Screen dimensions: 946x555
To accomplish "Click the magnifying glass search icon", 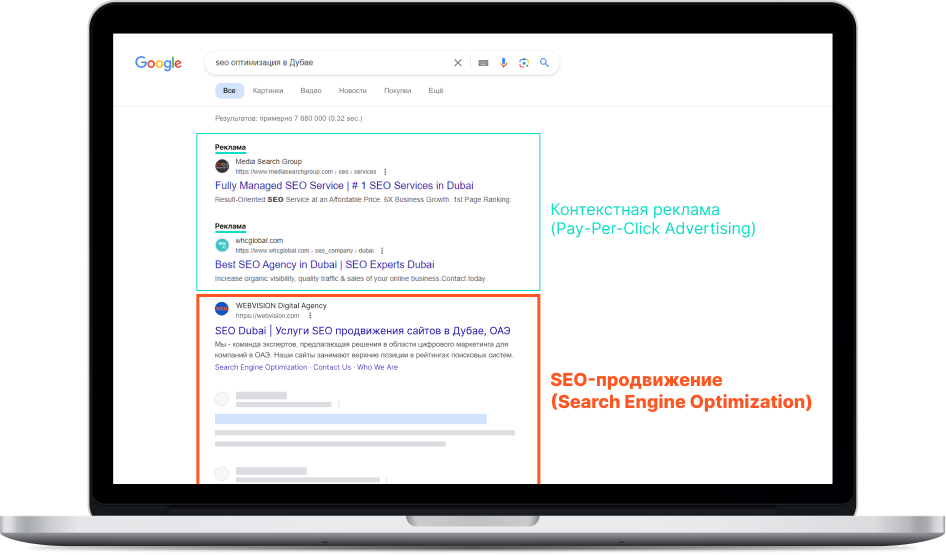I will tap(544, 63).
